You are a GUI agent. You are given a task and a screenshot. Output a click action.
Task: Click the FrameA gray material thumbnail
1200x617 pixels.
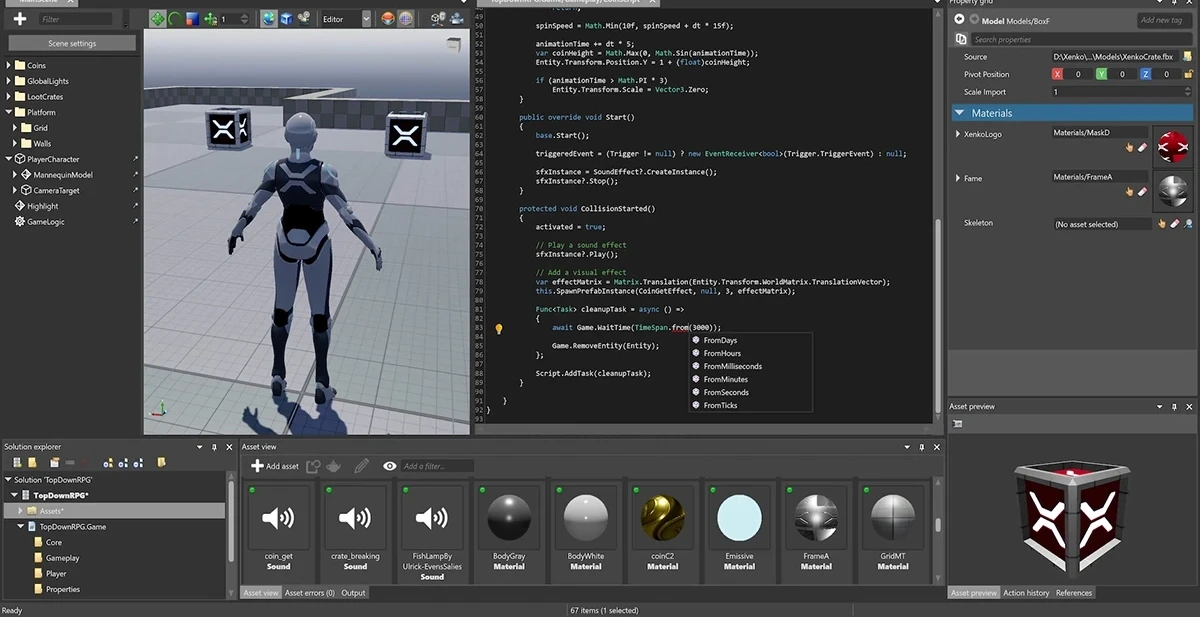click(x=1171, y=190)
